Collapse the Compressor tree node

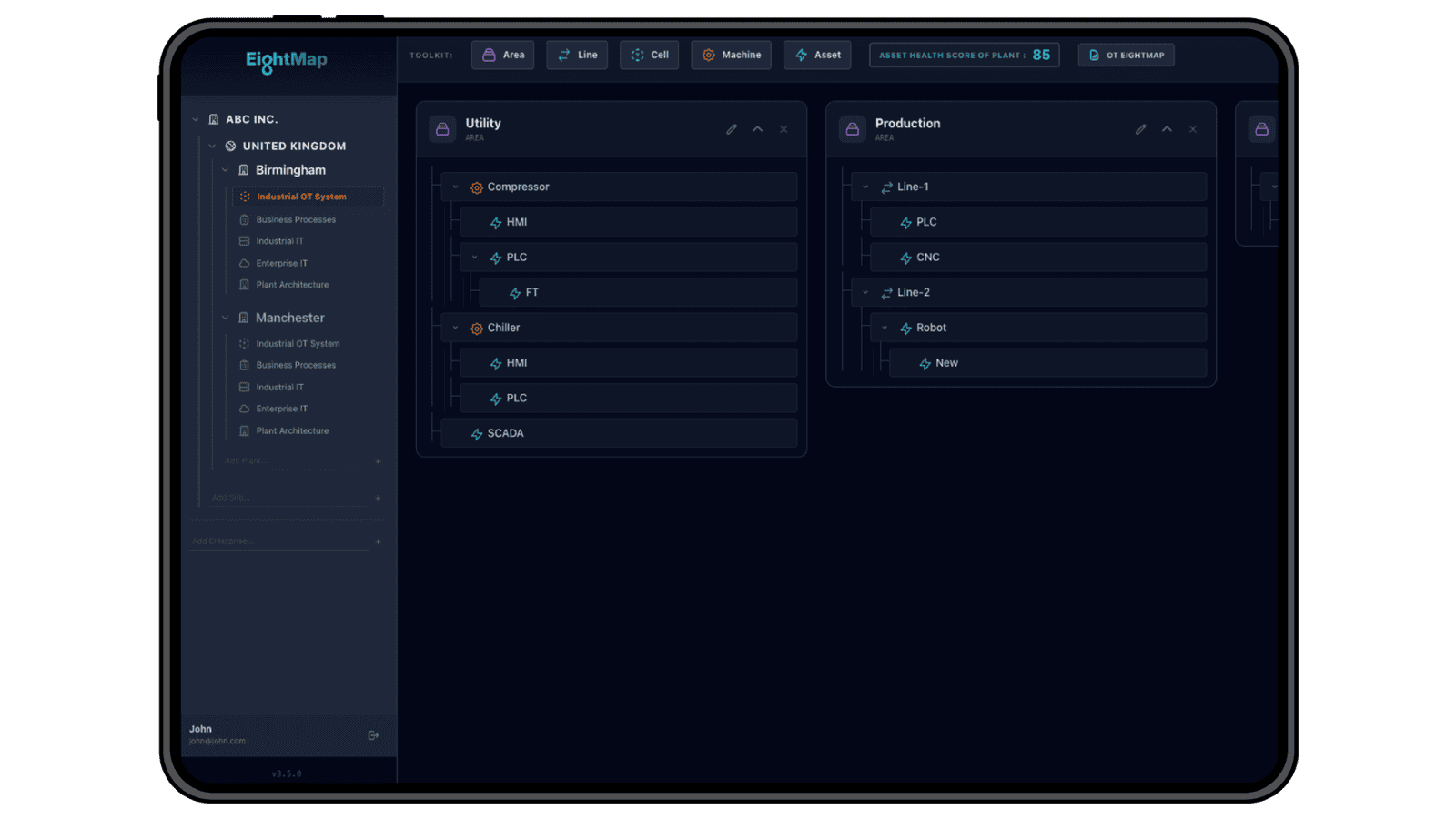pyautogui.click(x=456, y=187)
